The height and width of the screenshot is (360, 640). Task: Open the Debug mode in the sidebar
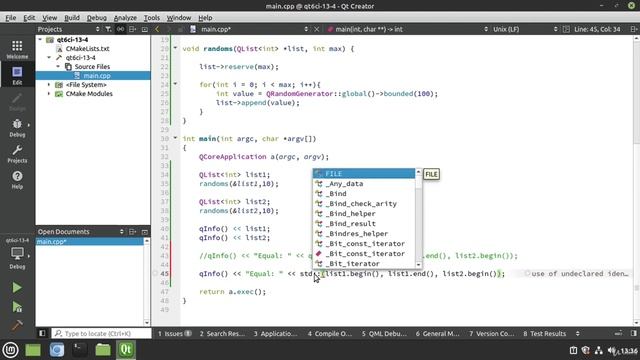tap(17, 128)
